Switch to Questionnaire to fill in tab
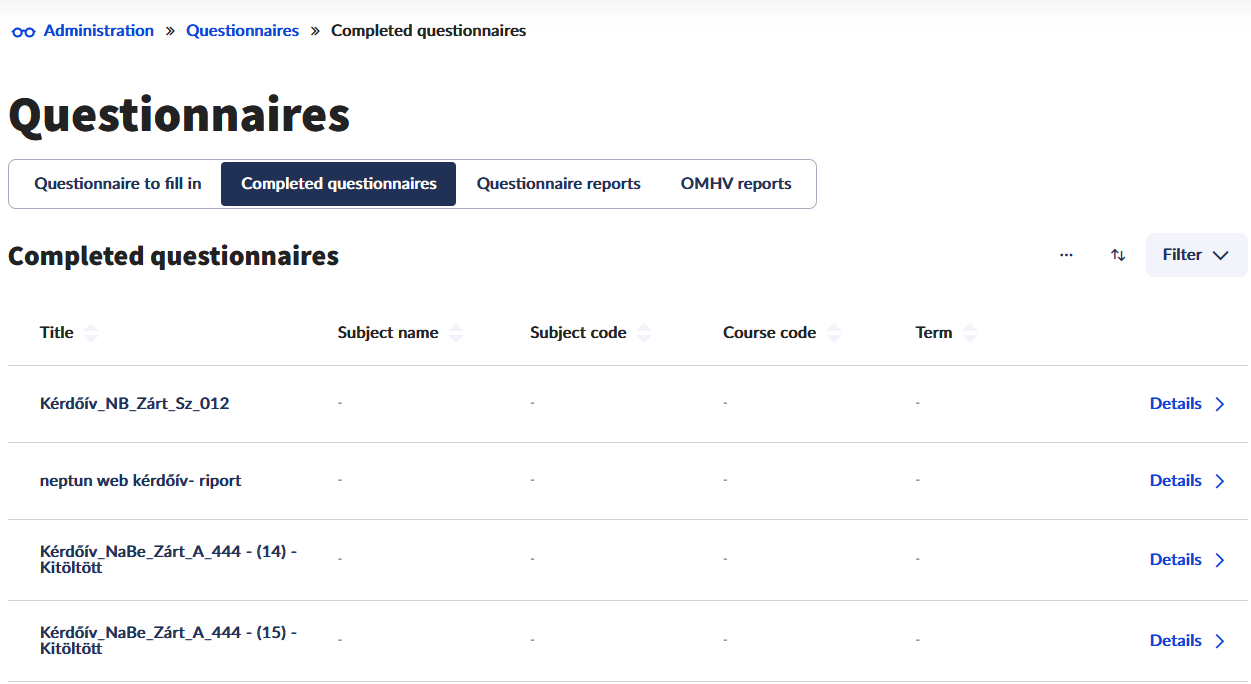 (x=118, y=184)
